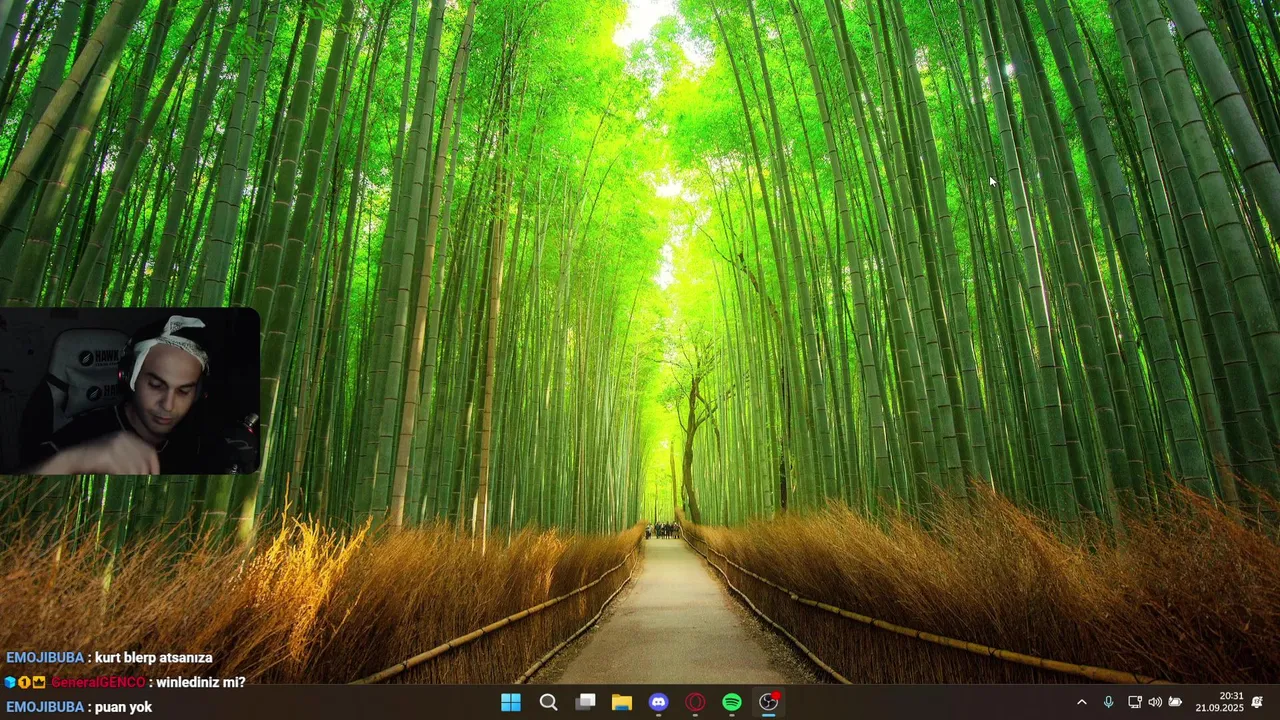Click chat message "winlediniz mi?"
Image resolution: width=1280 pixels, height=720 pixels.
coord(201,682)
